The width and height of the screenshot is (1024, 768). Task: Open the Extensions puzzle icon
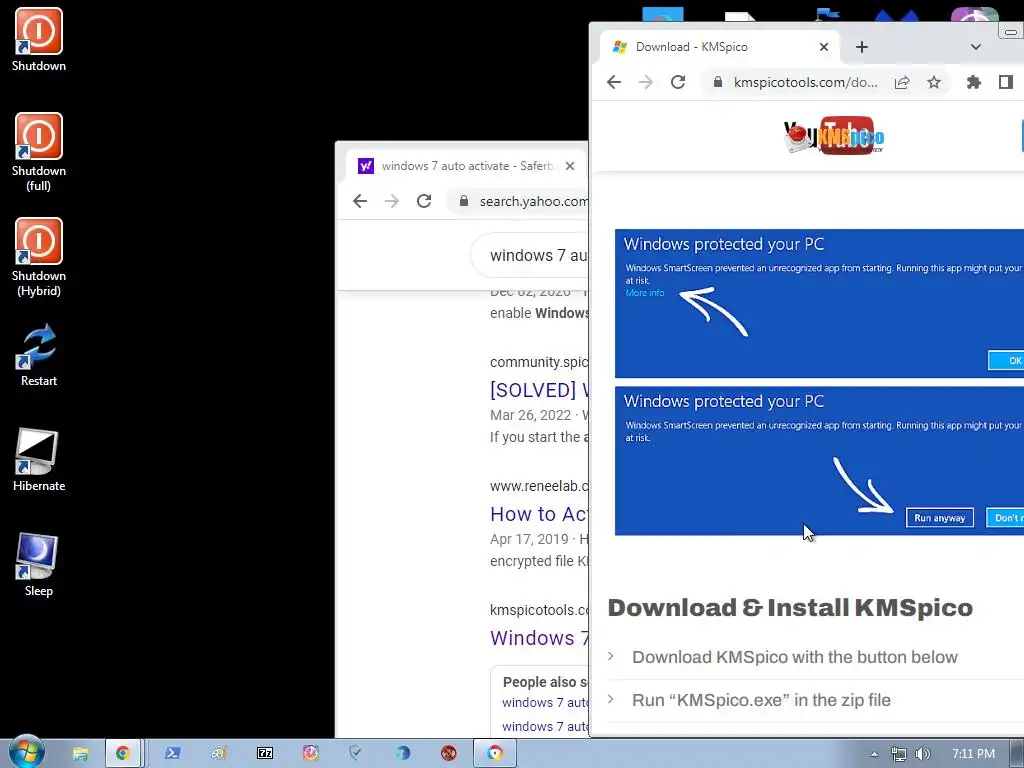pyautogui.click(x=973, y=82)
